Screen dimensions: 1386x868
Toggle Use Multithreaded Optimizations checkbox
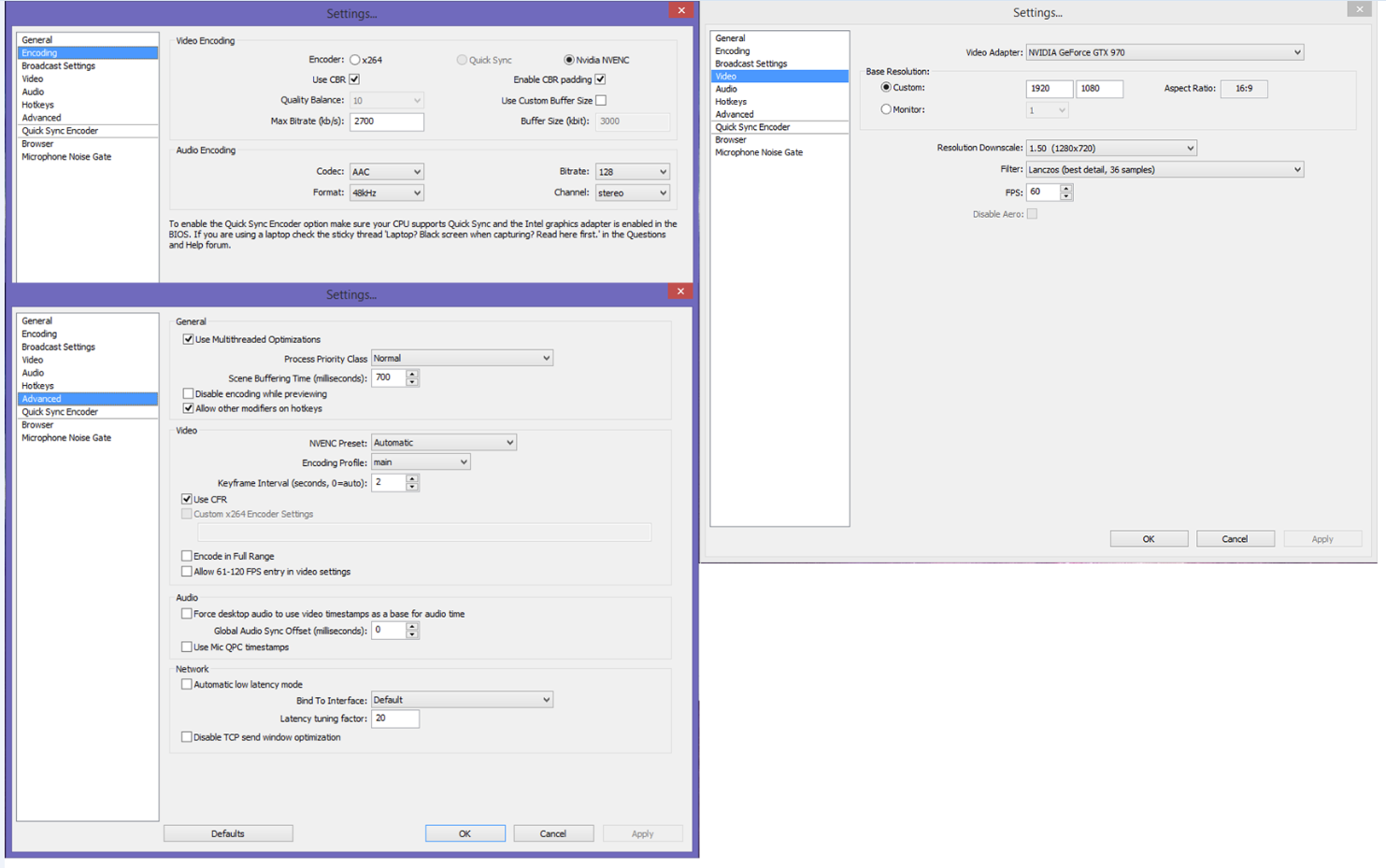click(188, 339)
